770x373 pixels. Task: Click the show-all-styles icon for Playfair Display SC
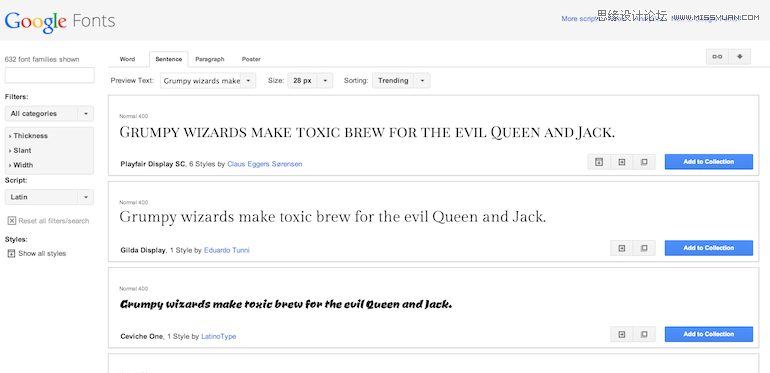(x=599, y=162)
